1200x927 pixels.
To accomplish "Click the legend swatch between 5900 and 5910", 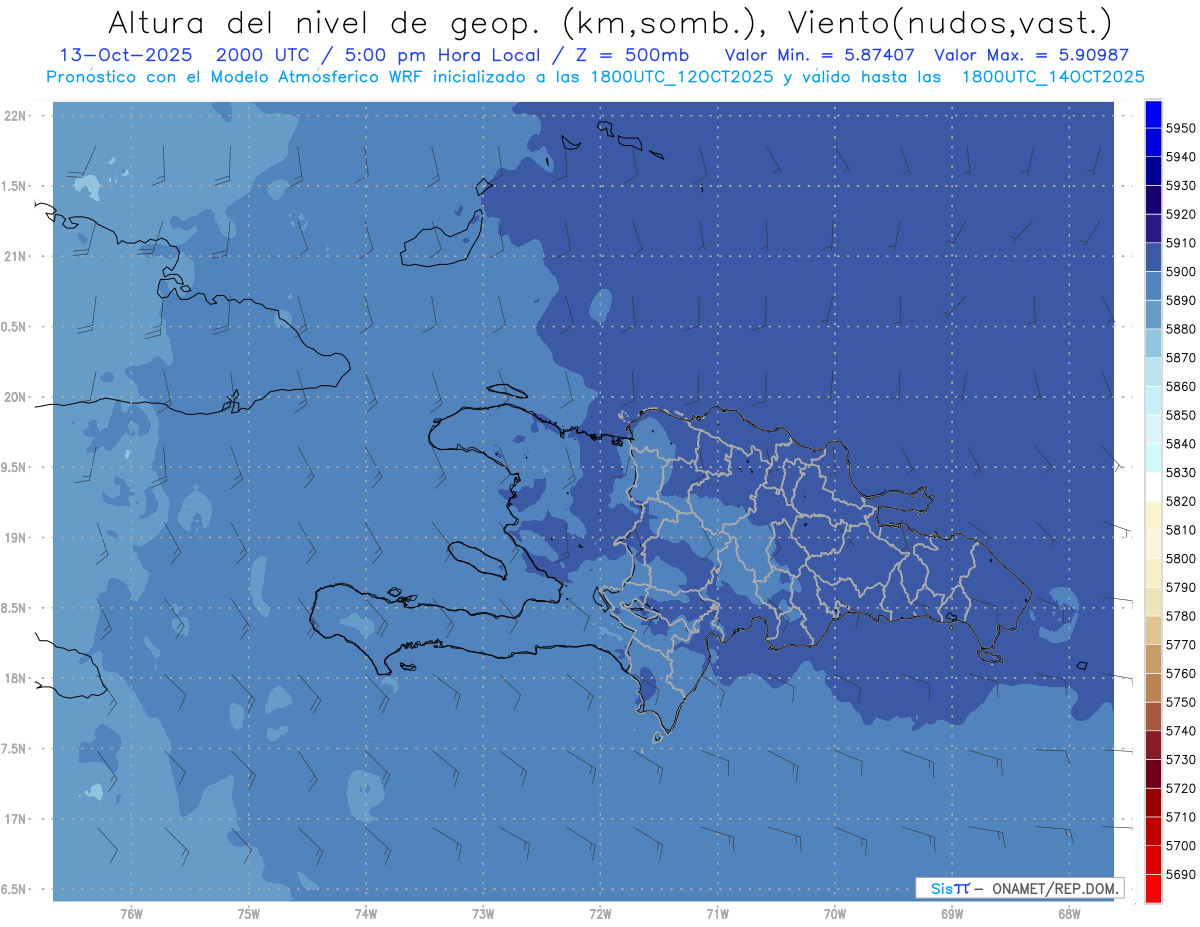I will tap(1153, 257).
